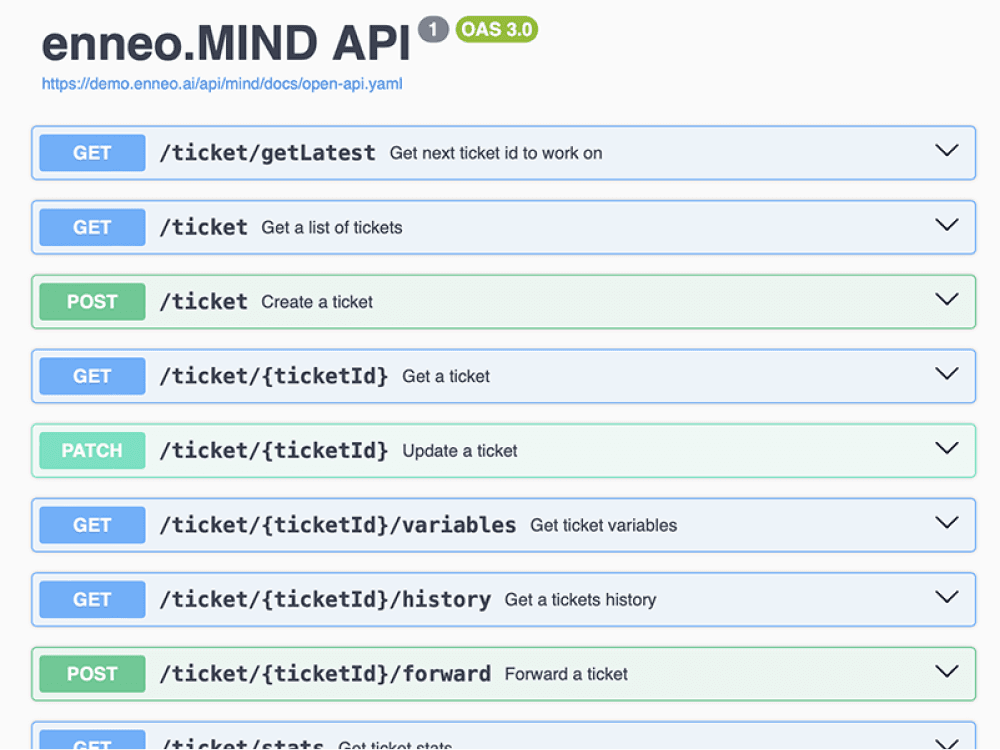Viewport: 1000px width, 750px height.
Task: Expand the Update a ticket chevron
Action: coord(946,448)
